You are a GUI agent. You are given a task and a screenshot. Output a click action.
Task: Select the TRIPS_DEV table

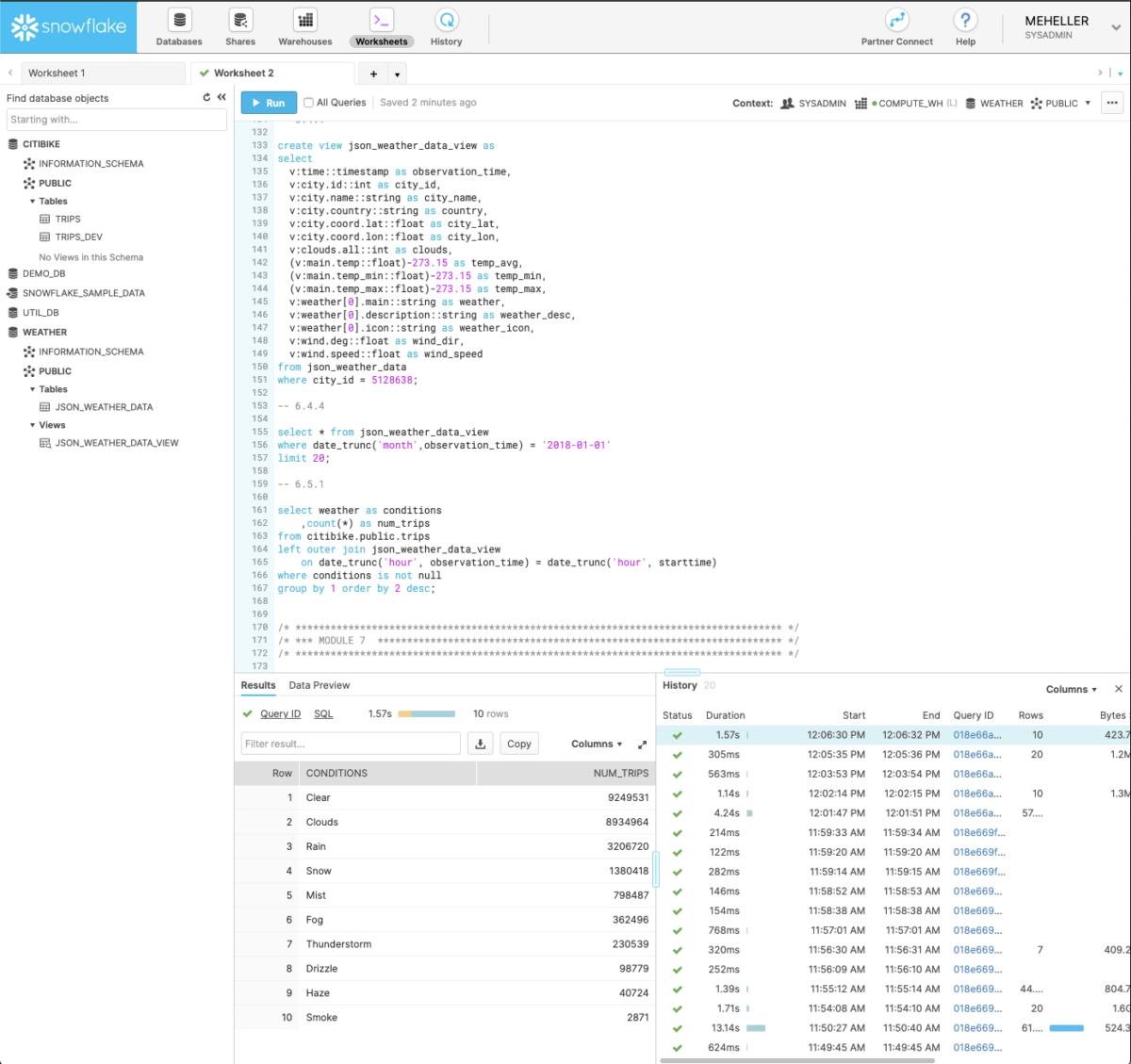[79, 237]
